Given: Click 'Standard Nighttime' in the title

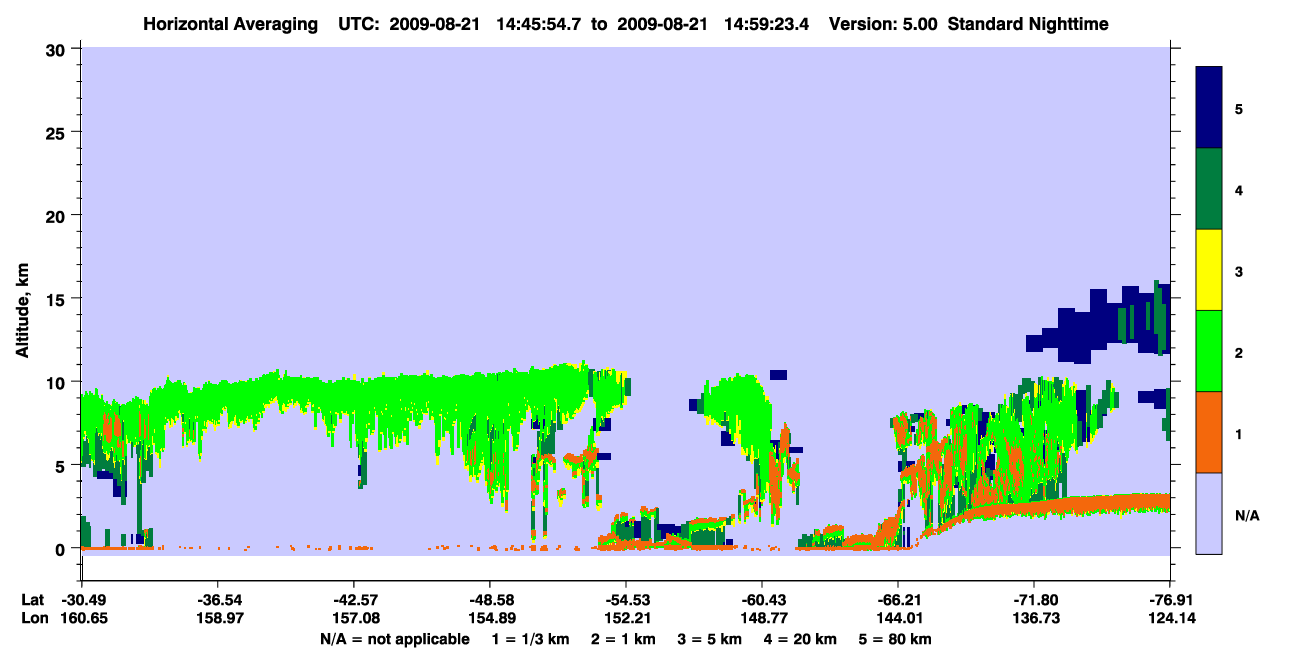Looking at the screenshot, I should (x=1029, y=23).
